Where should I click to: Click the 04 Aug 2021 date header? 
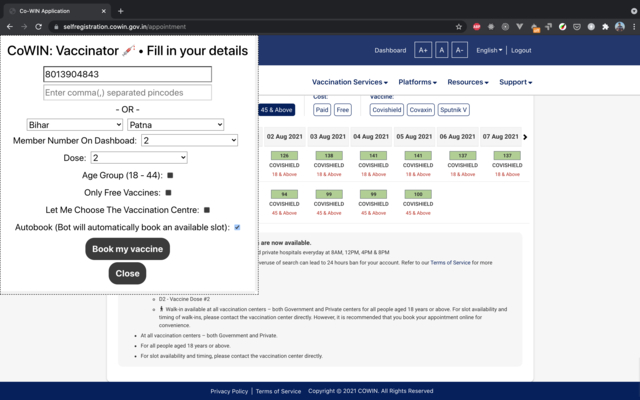[x=371, y=137]
